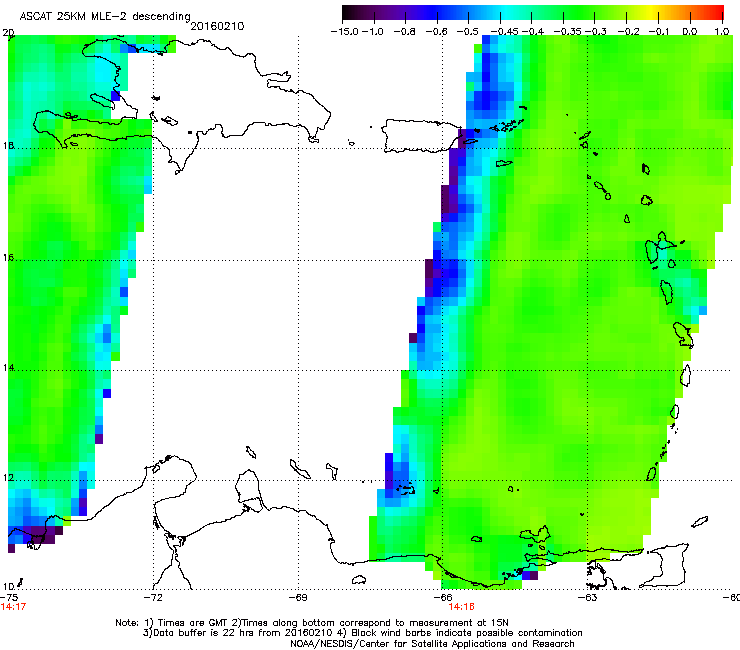
Task: Click the '-1.0' color scale label
Action: [372, 32]
